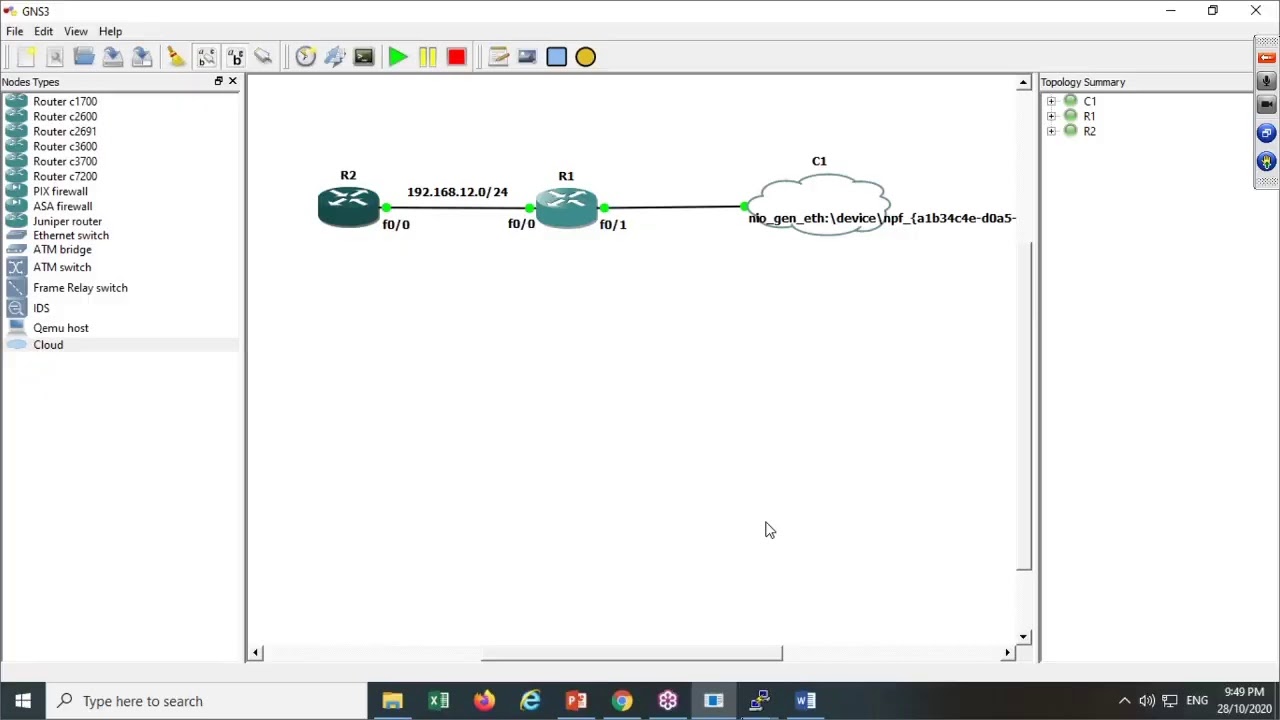Image resolution: width=1280 pixels, height=720 pixels.
Task: Expand R1 in Topology Summary
Action: tap(1051, 116)
